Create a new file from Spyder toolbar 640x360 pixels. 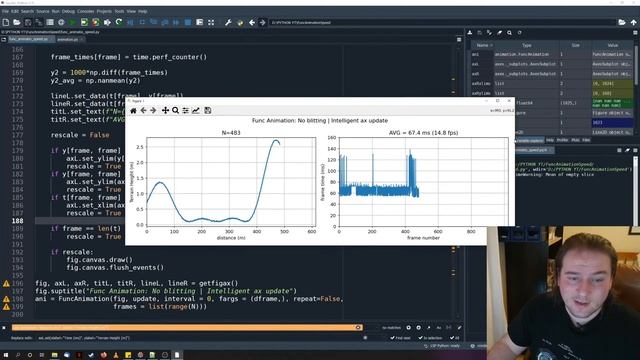pos(6,22)
